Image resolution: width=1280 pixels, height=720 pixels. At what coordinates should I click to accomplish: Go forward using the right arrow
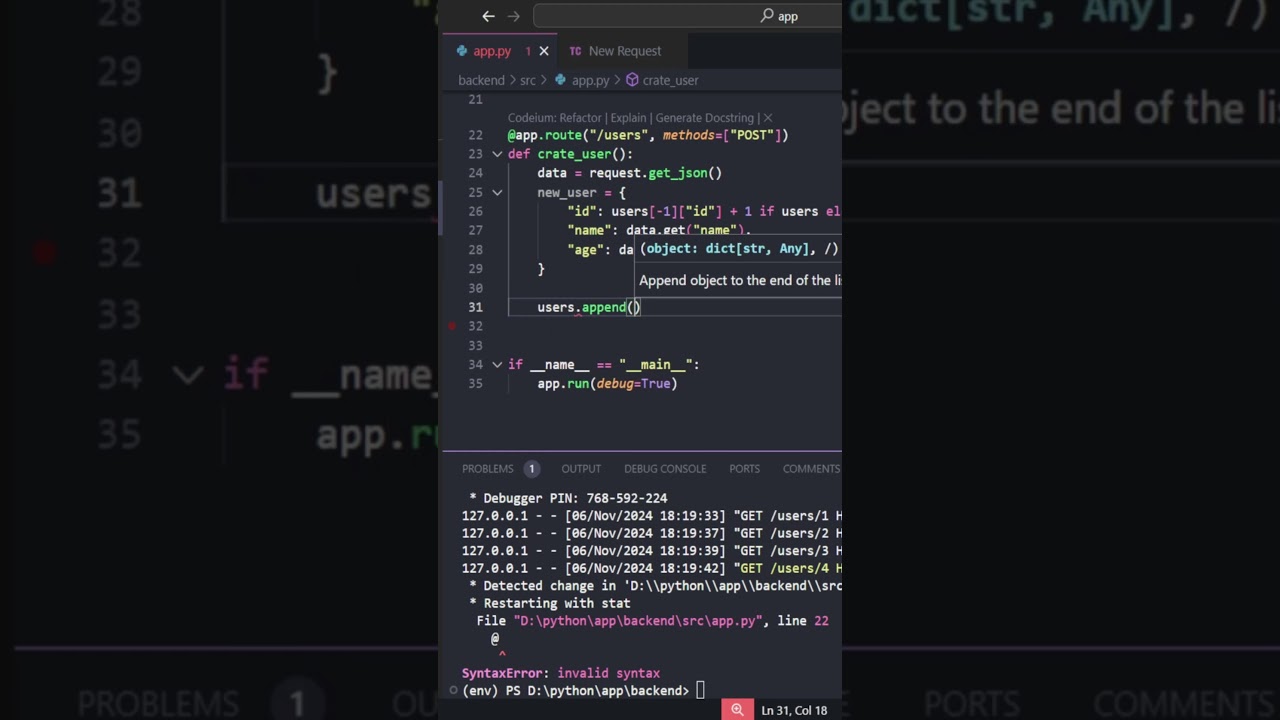pyautogui.click(x=514, y=16)
